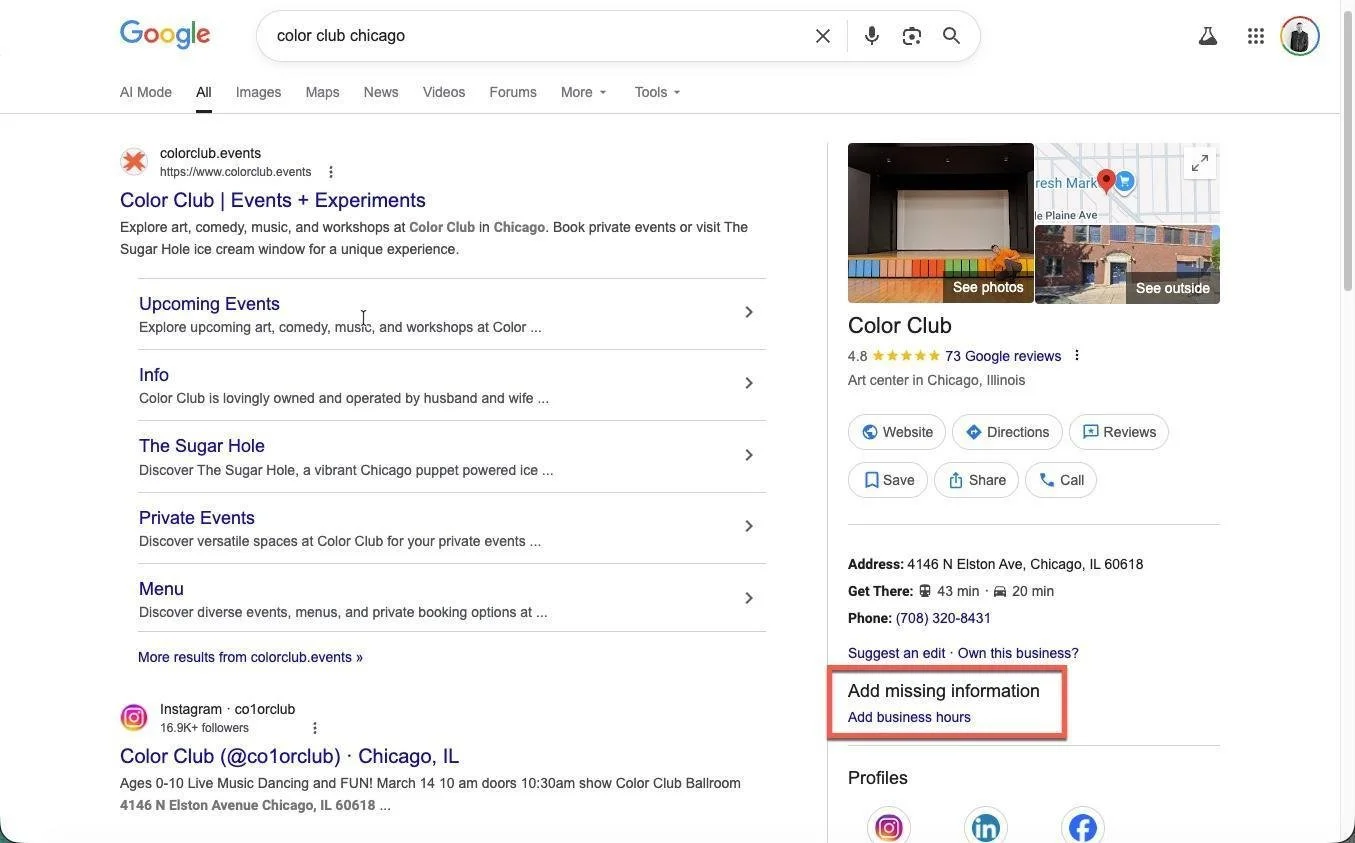
Task: Expand The Sugar Hole row chevron
Action: 749,455
